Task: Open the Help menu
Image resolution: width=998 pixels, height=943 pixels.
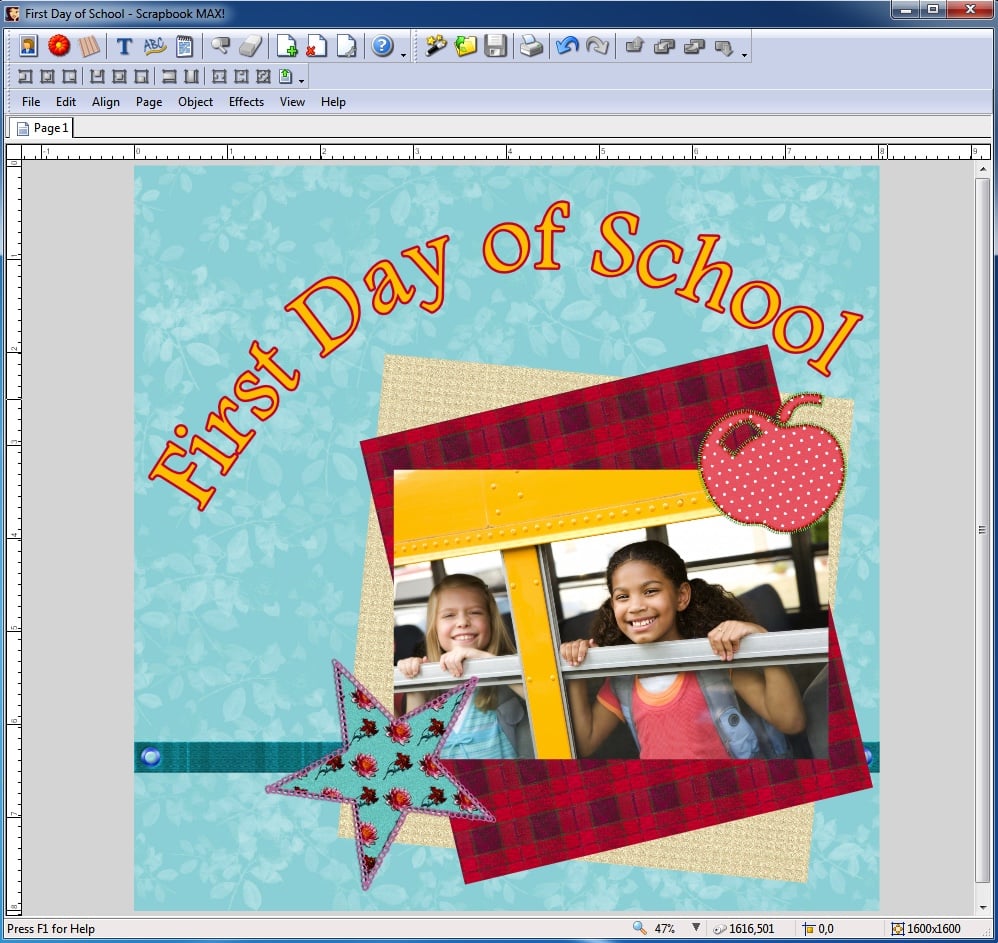Action: tap(333, 102)
